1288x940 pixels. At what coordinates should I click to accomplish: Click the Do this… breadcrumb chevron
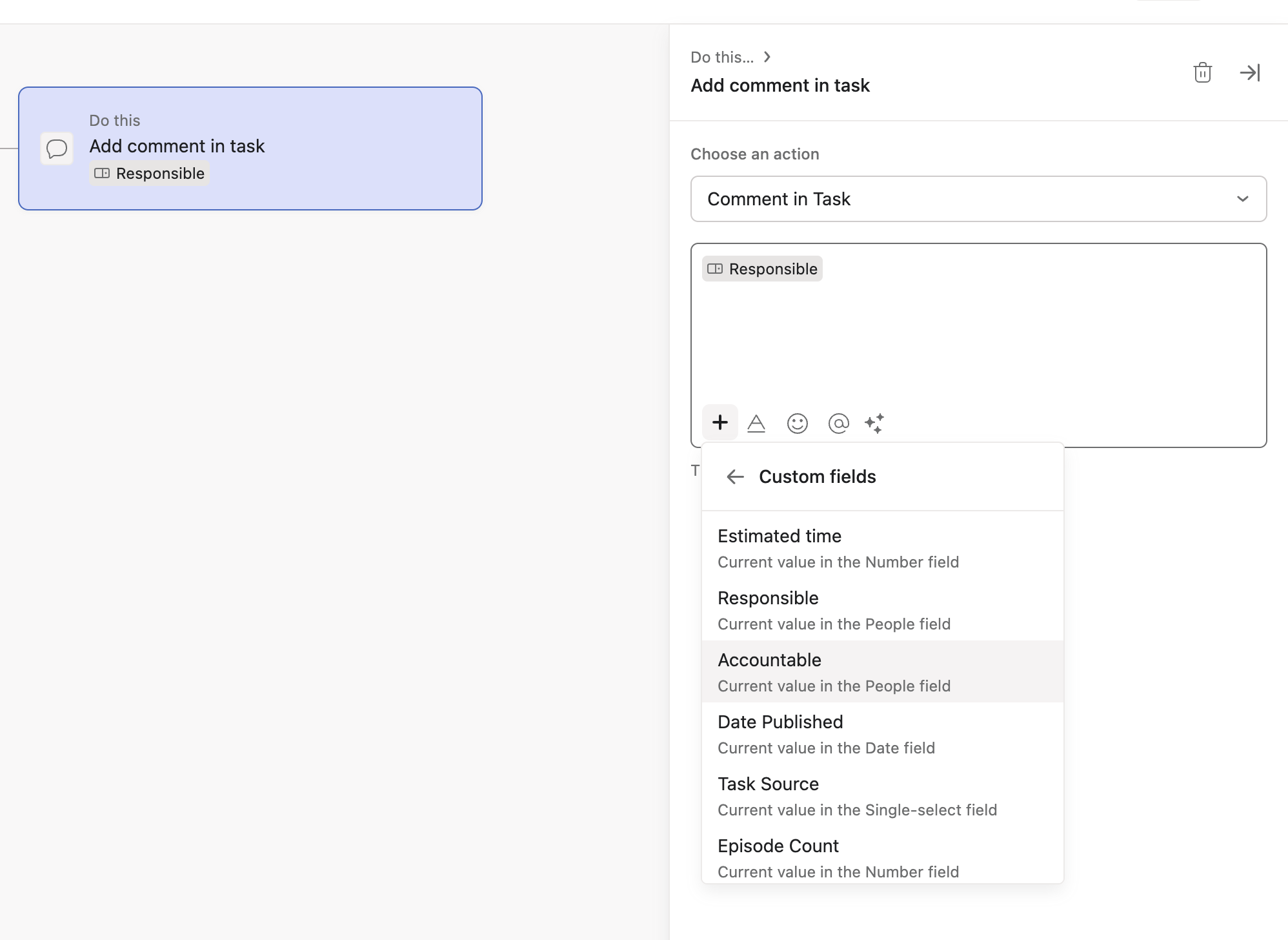(x=767, y=57)
